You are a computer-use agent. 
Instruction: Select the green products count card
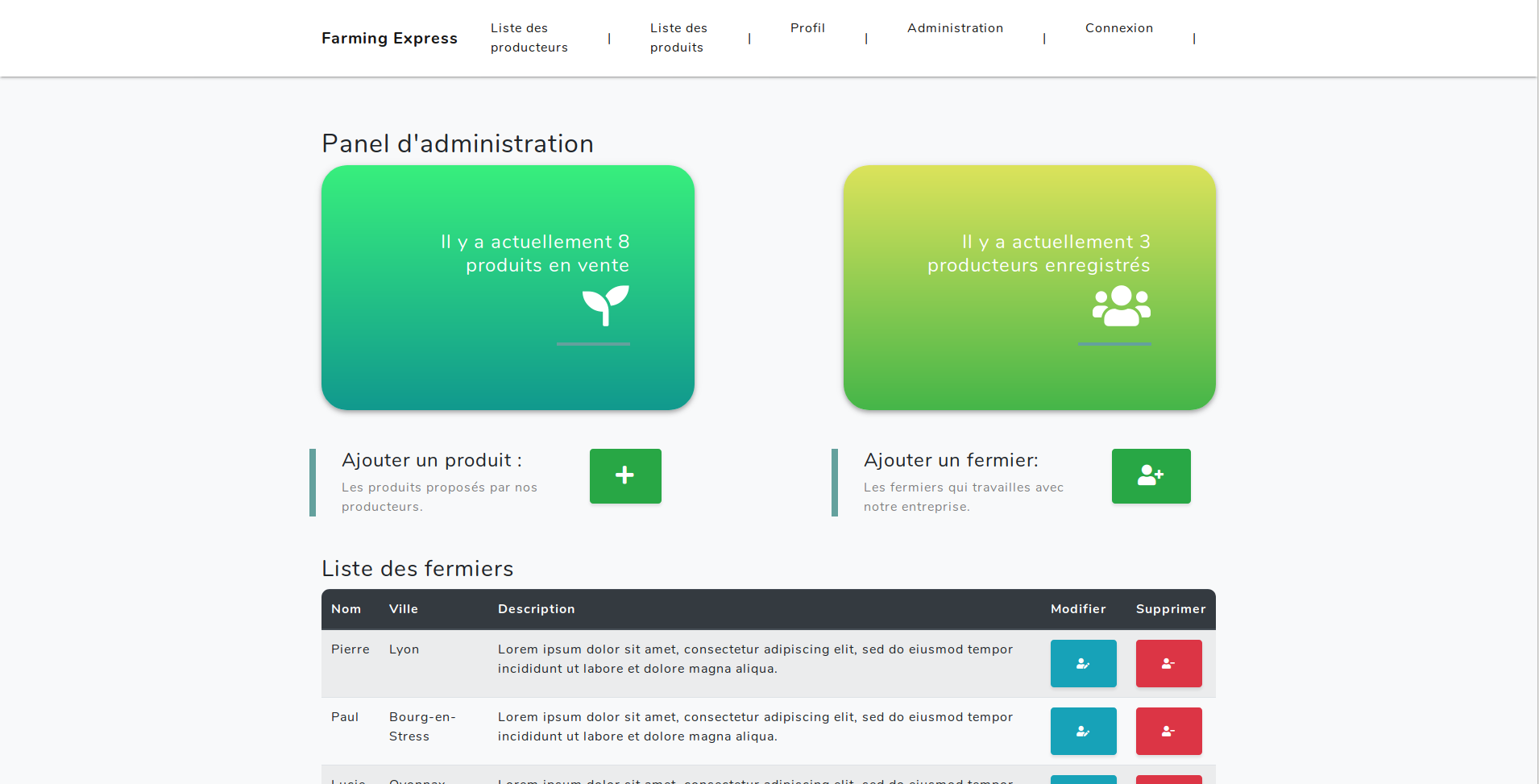click(508, 288)
